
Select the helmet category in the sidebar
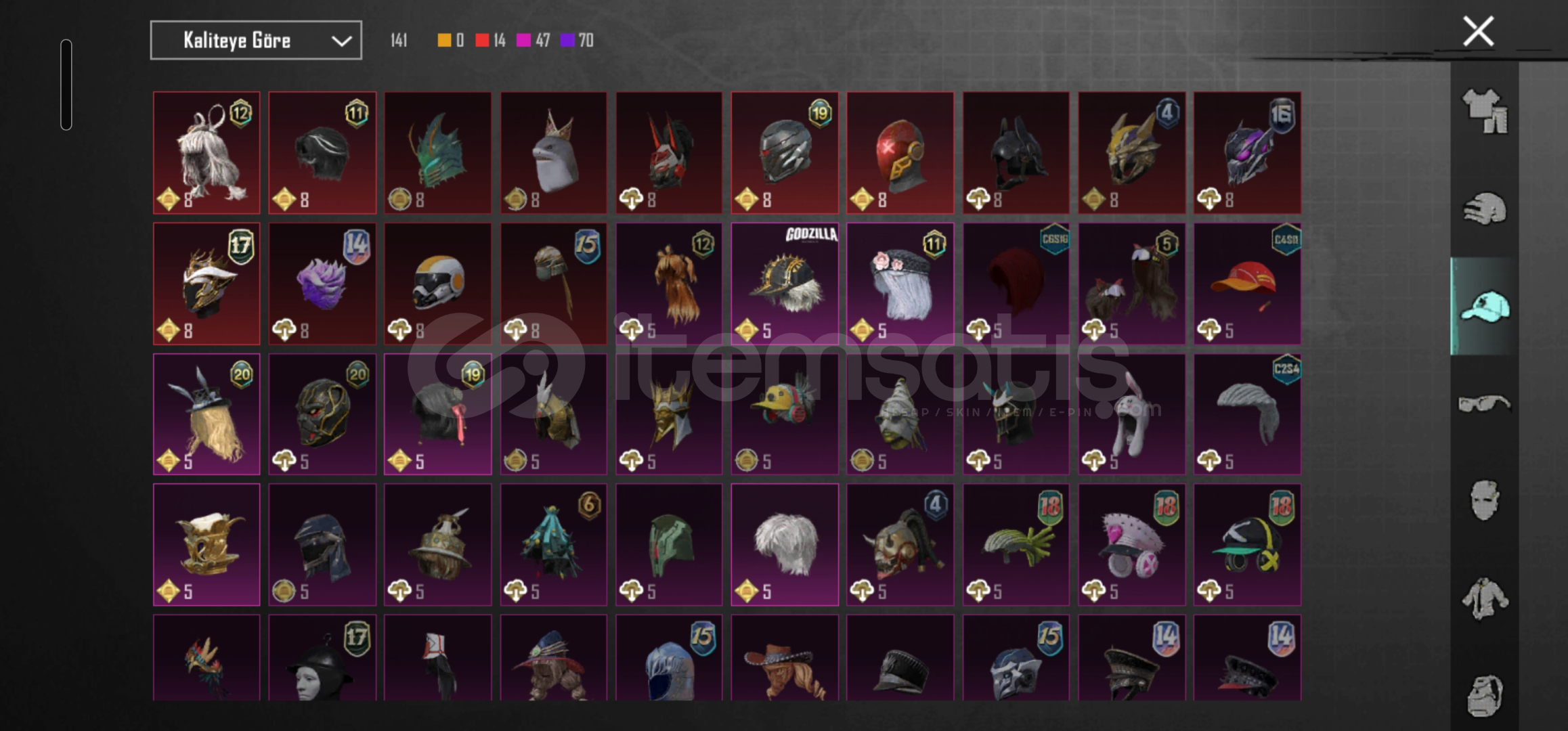click(1484, 208)
